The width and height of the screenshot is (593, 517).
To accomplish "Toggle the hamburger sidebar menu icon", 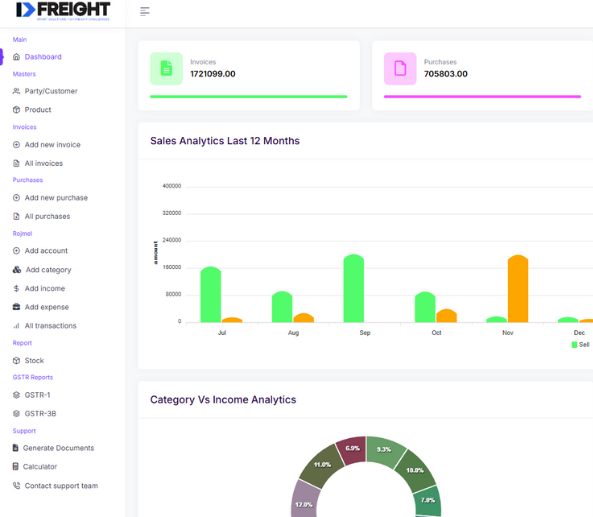I will pyautogui.click(x=145, y=11).
